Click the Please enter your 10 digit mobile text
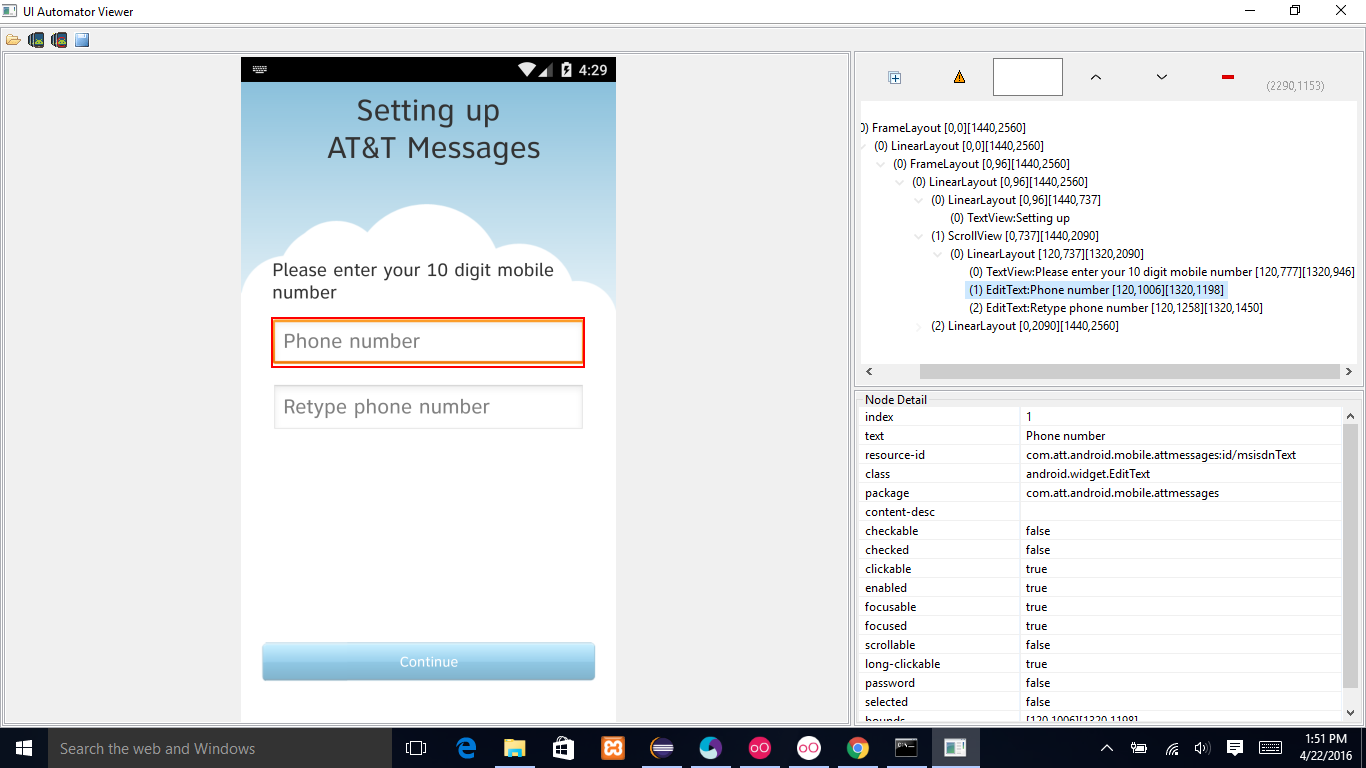The image size is (1366, 768). [x=413, y=281]
